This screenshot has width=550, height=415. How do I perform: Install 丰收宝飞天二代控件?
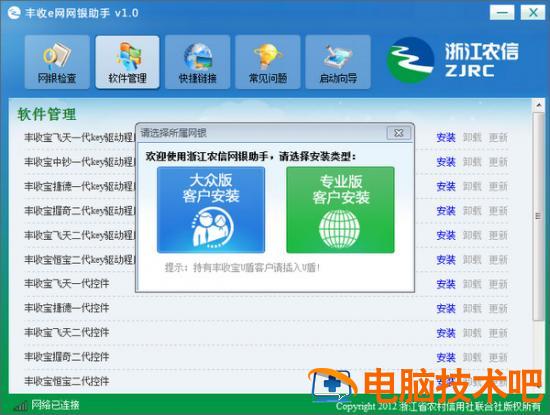coord(446,333)
